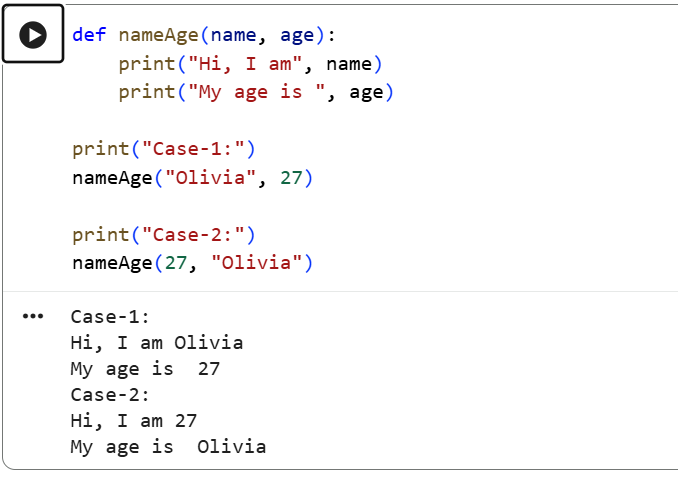This screenshot has height=483, width=678.
Task: Click the "Hi, I am" string in code
Action: pos(245,64)
